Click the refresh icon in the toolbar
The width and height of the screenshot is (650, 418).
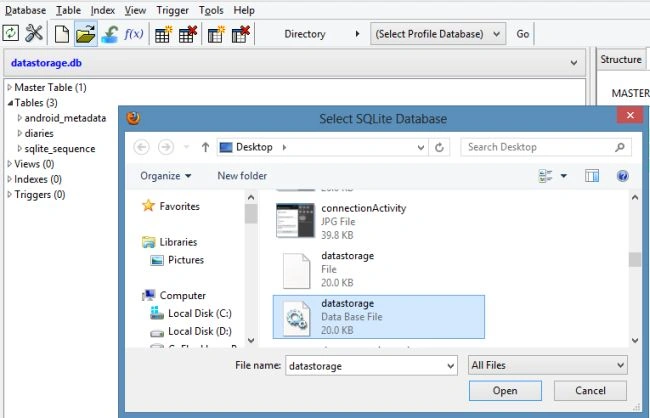(10, 33)
